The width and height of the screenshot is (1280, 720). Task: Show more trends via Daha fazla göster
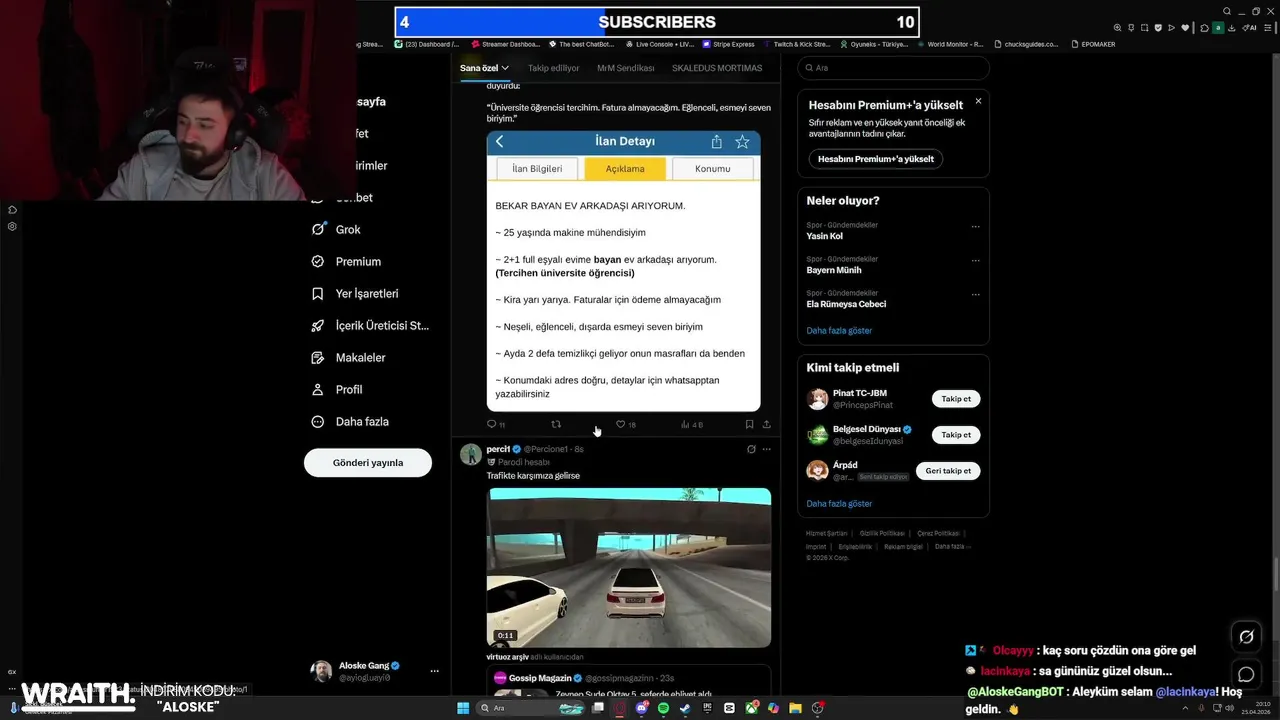coord(839,330)
